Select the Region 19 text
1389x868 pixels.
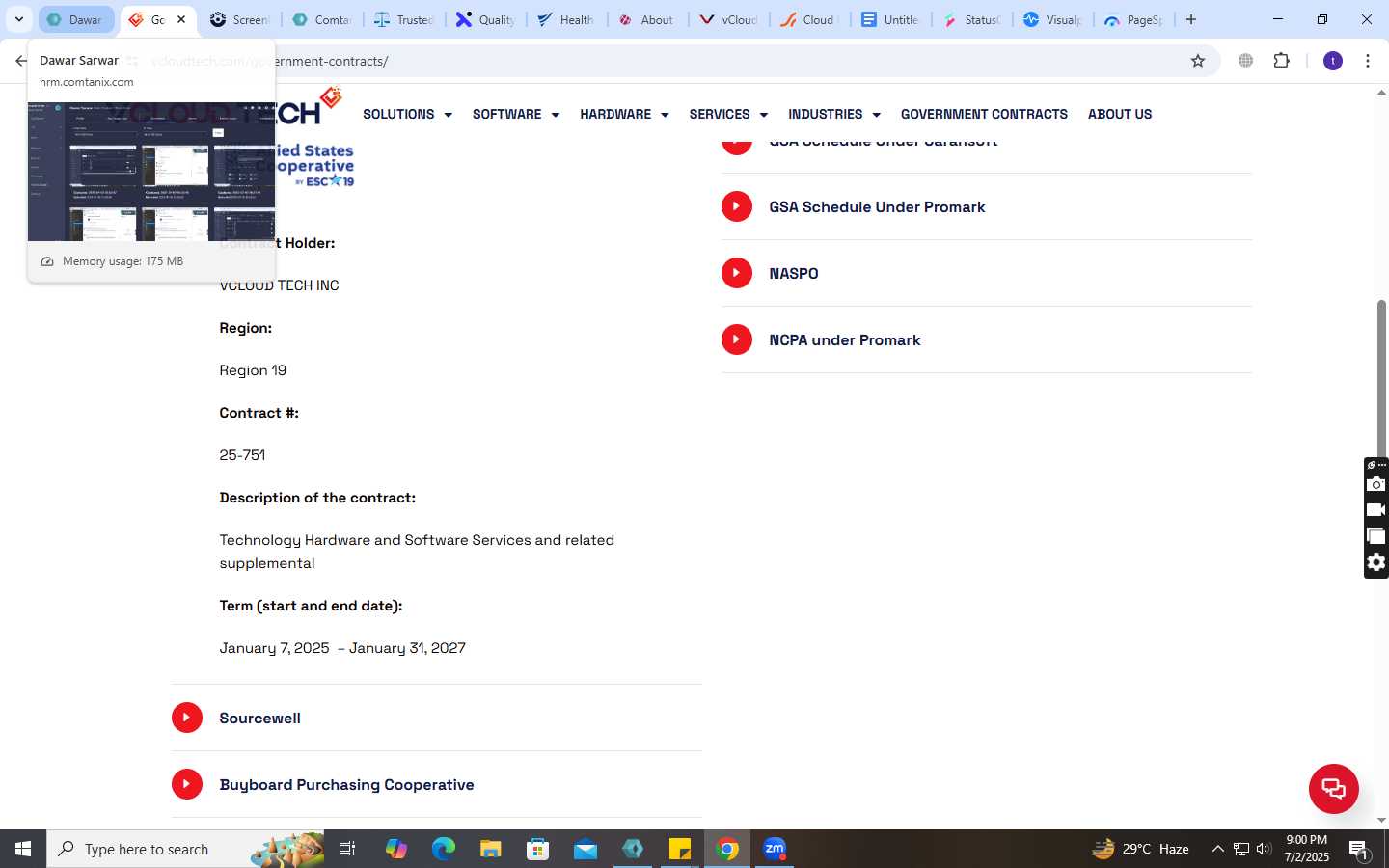coord(253,370)
